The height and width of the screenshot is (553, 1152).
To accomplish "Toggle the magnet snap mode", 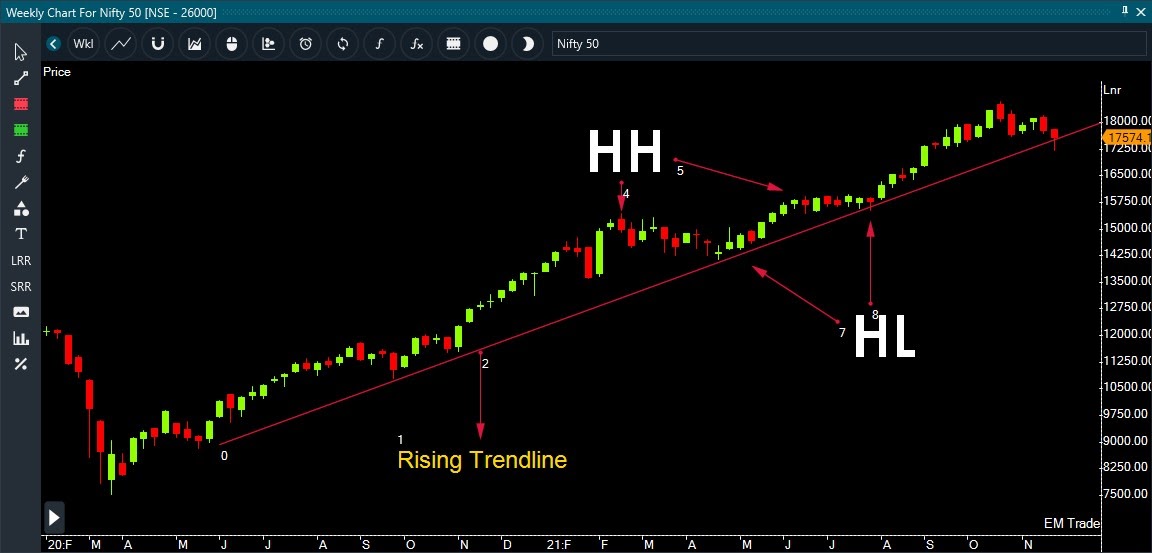I will (157, 44).
